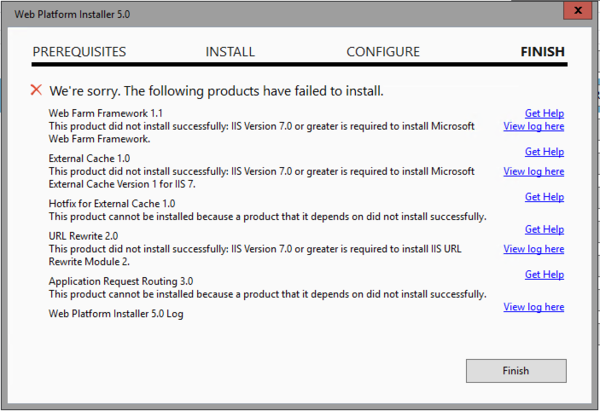
Task: Select the PREREQUISITES step heading
Action: pos(79,52)
